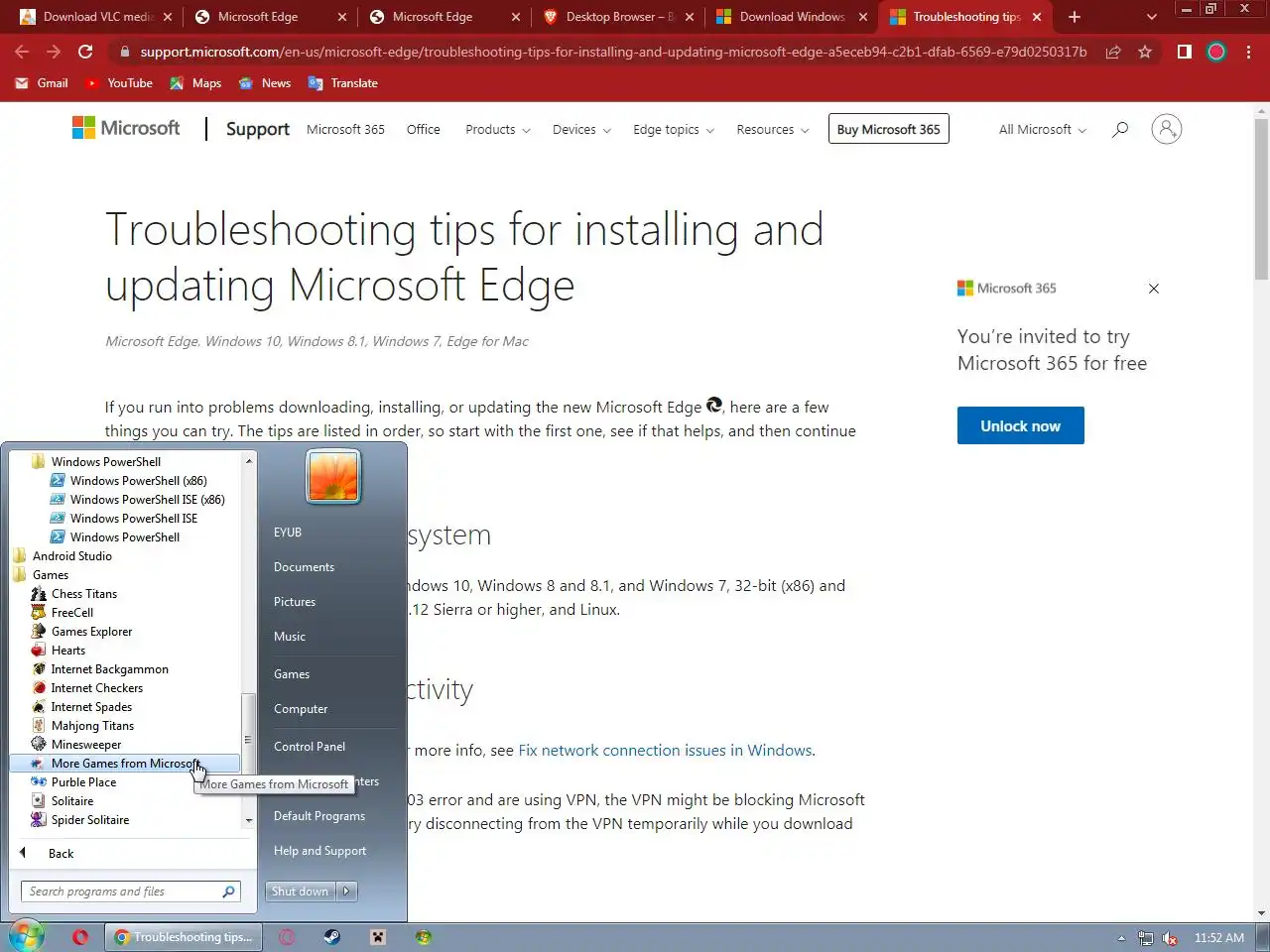1270x952 pixels.
Task: Open Translate bookmark
Action: pyautogui.click(x=343, y=83)
